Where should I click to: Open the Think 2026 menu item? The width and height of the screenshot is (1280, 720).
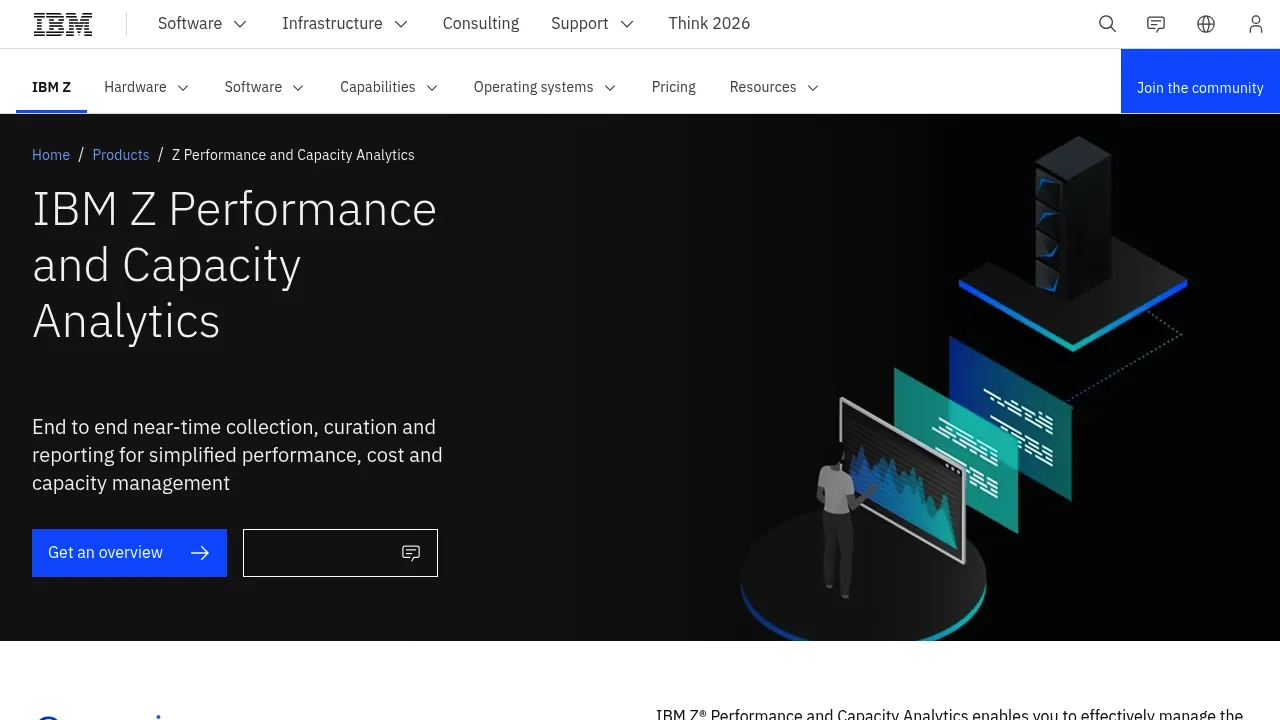point(709,24)
